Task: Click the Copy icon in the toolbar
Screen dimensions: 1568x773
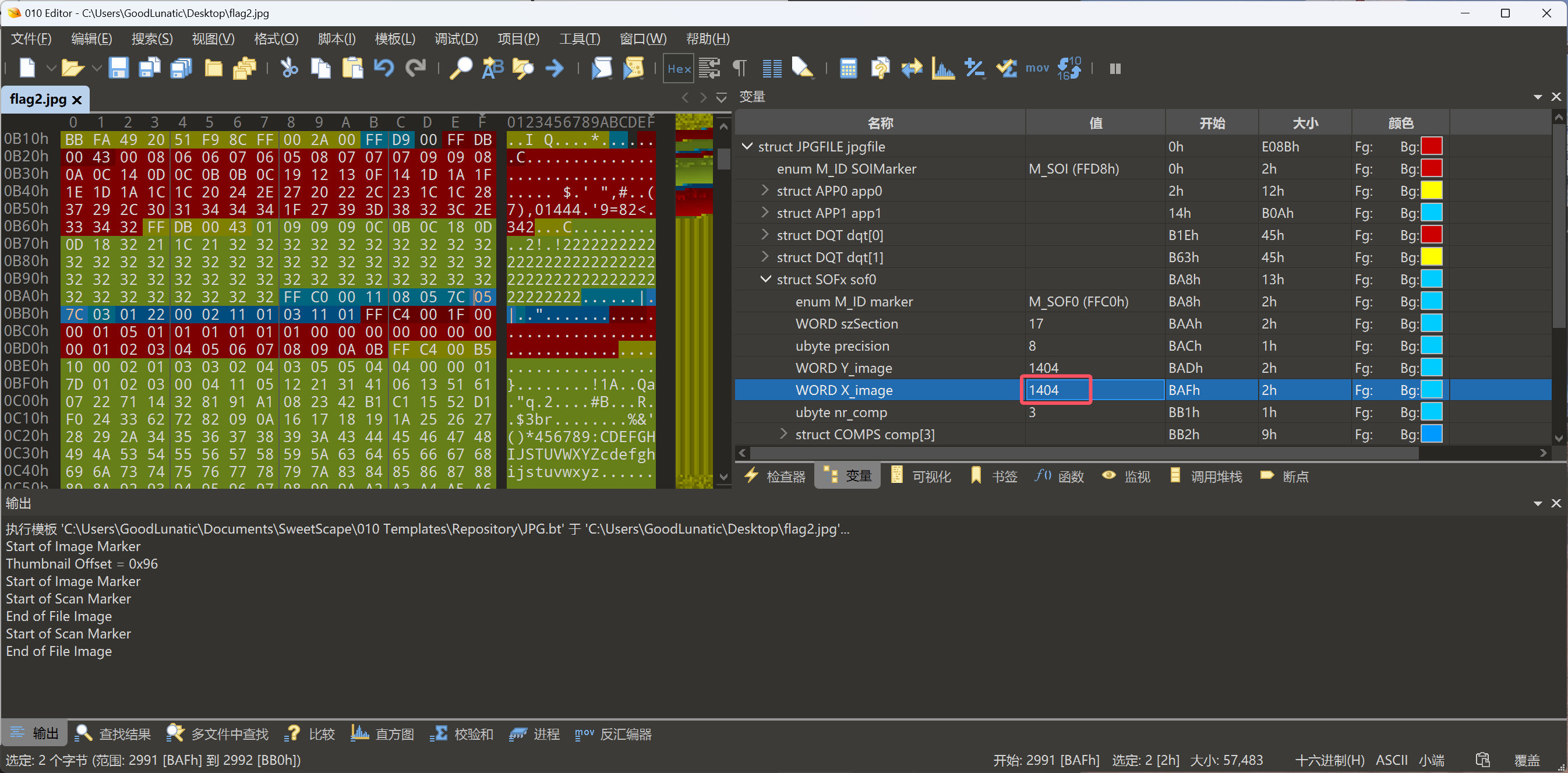Action: tap(320, 68)
